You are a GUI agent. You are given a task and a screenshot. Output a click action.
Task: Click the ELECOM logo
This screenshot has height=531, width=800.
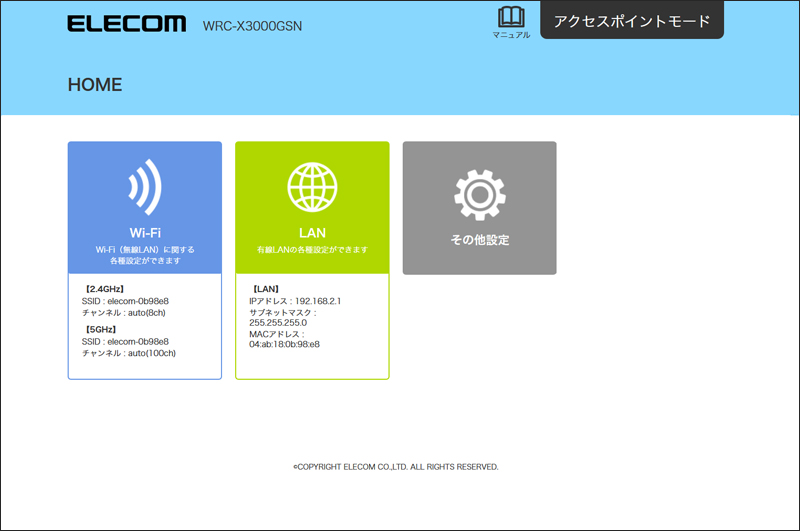tap(127, 24)
